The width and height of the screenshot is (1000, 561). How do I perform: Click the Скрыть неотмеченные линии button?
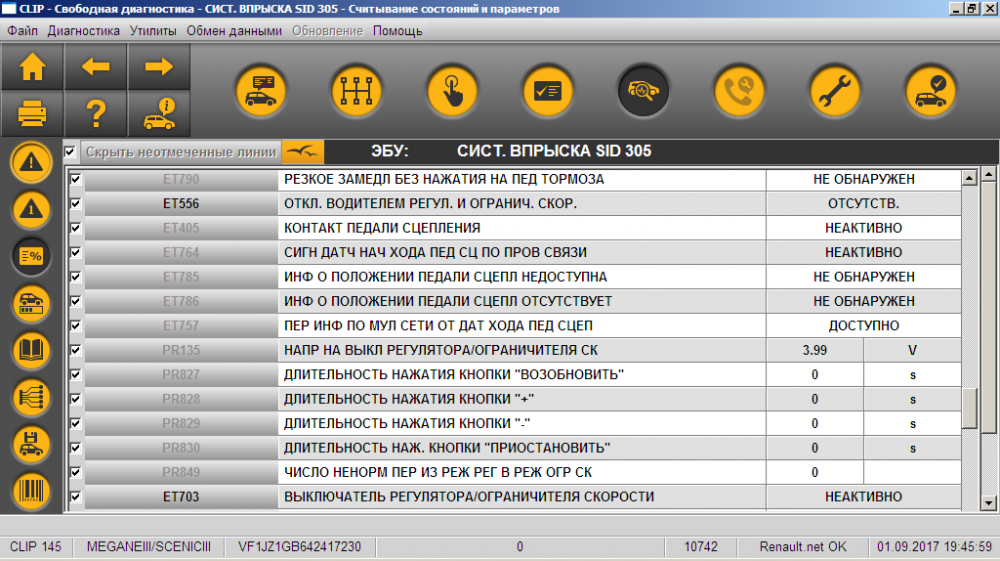point(180,152)
